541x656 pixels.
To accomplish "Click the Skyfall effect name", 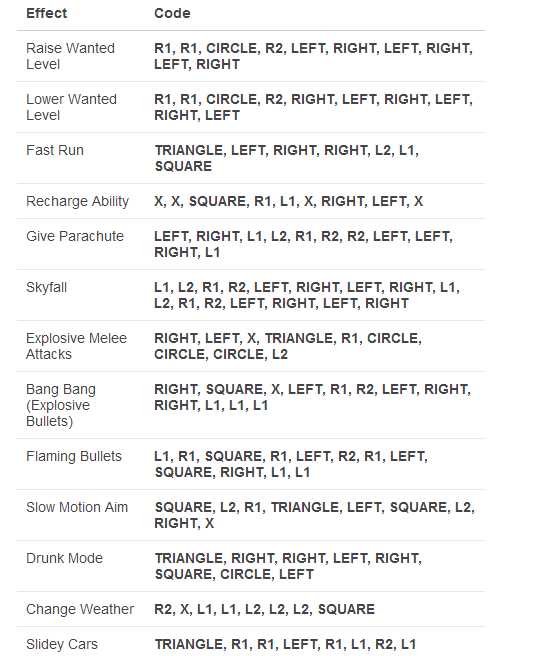I will point(46,287).
